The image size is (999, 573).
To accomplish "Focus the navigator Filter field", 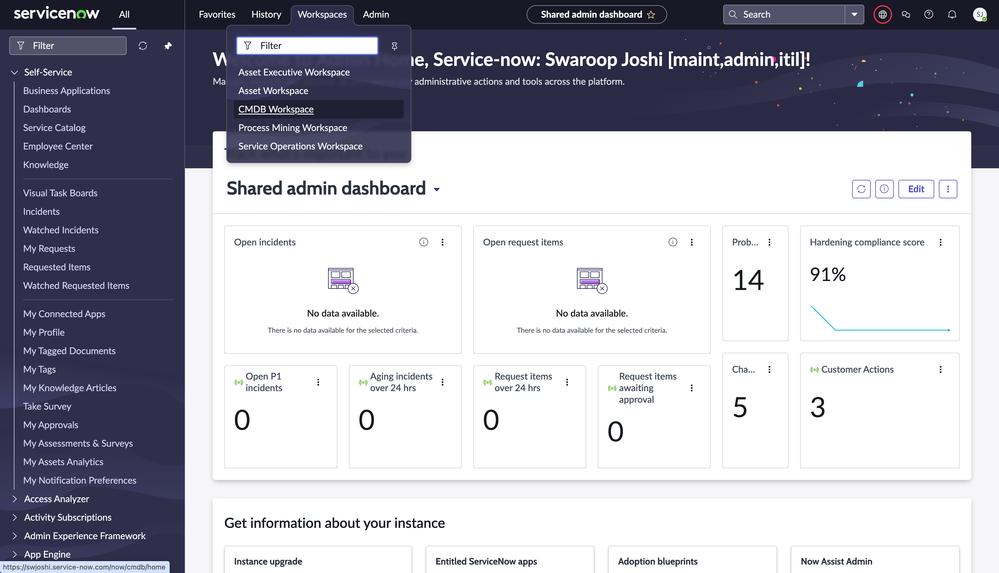I will 68,46.
